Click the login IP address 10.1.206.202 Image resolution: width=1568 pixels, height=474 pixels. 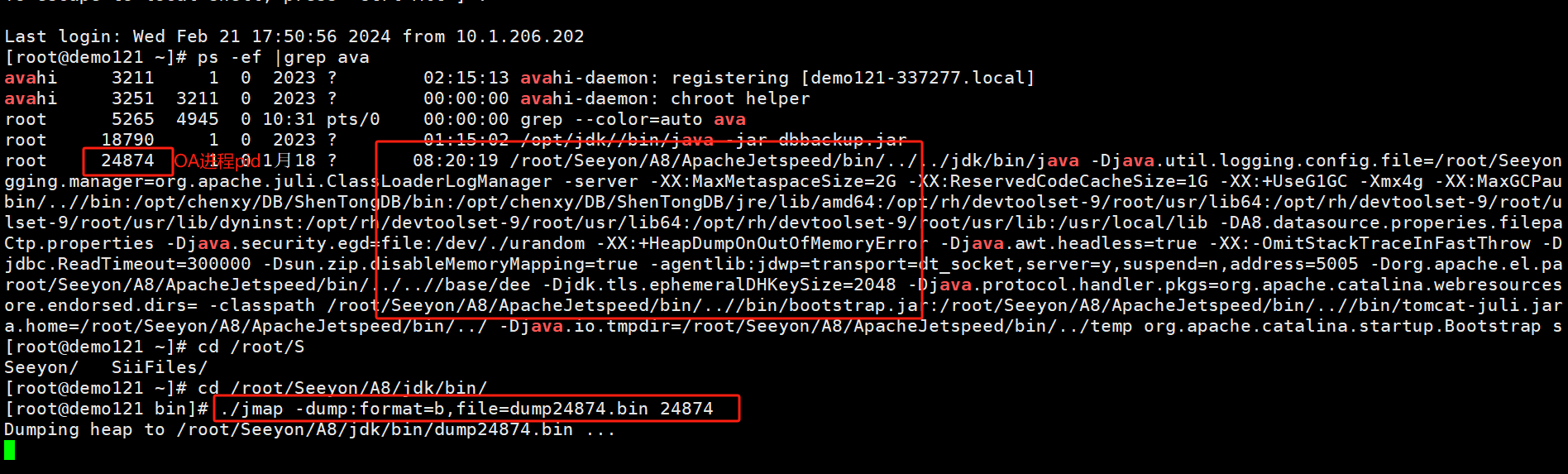click(519, 36)
